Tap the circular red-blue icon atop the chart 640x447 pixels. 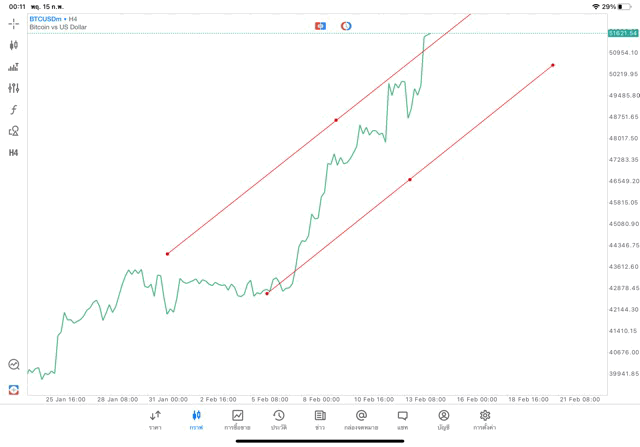[346, 26]
